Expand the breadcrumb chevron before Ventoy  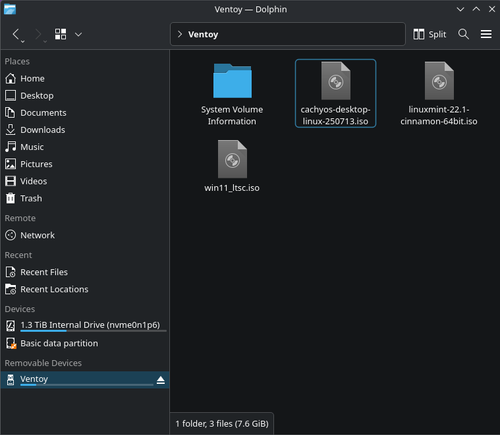coord(180,34)
